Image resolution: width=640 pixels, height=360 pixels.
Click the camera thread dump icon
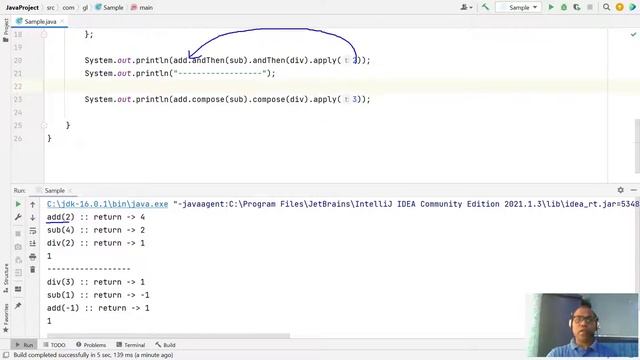pos(18,247)
